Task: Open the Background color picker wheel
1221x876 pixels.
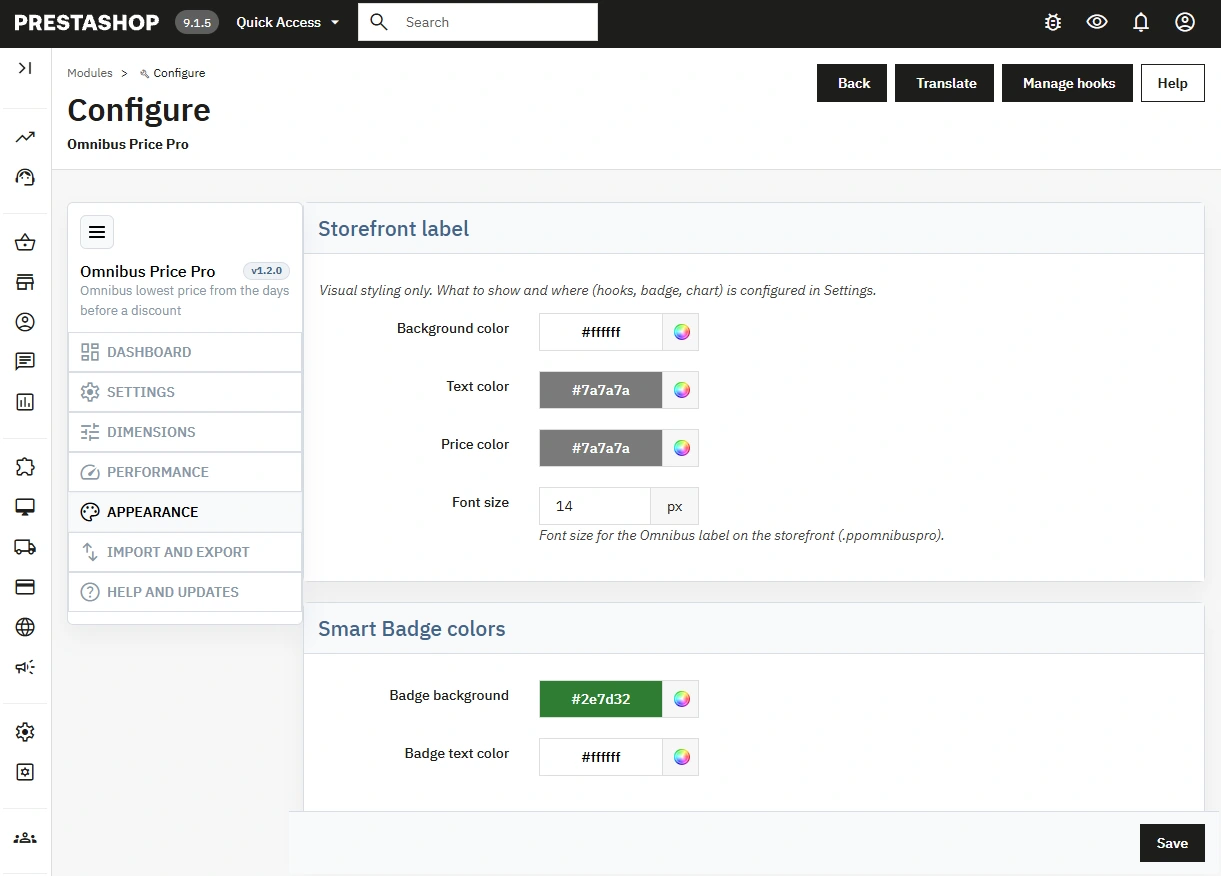Action: point(681,332)
